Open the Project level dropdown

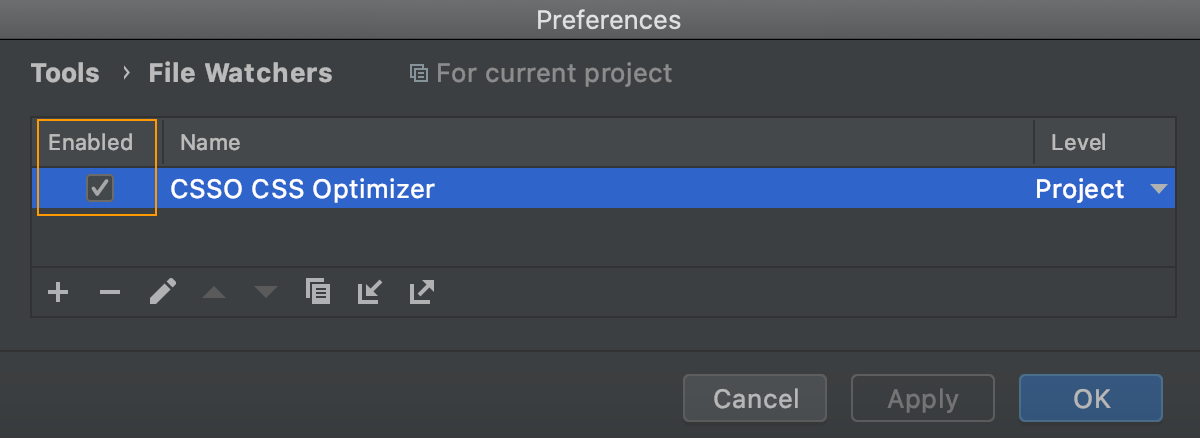tap(1158, 189)
